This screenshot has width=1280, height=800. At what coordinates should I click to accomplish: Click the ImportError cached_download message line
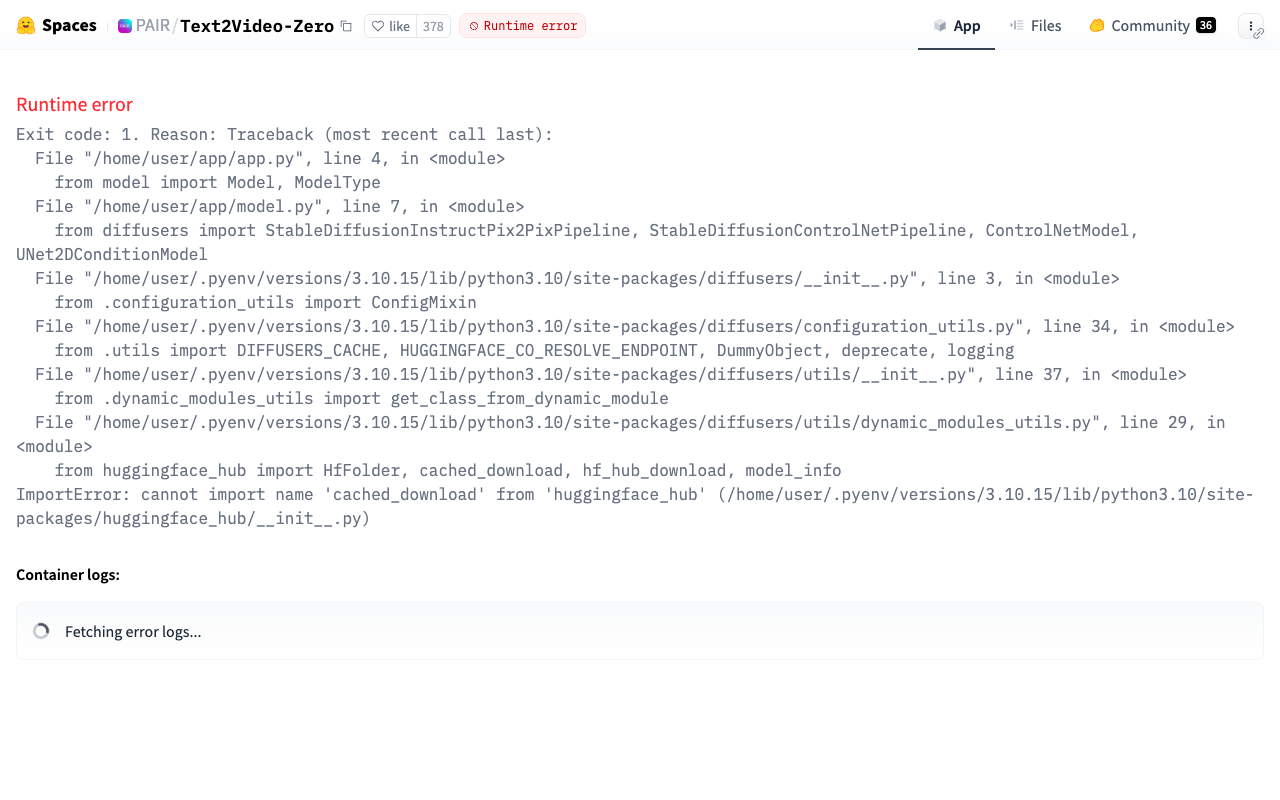635,507
